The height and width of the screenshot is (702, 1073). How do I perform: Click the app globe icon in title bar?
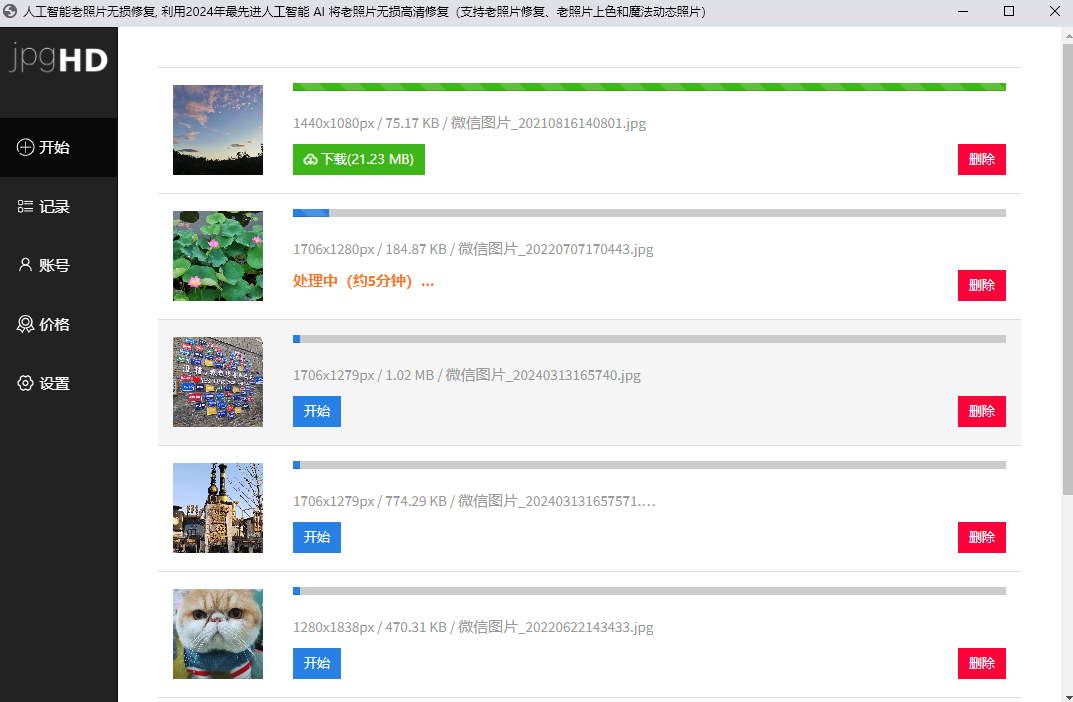pyautogui.click(x=10, y=12)
